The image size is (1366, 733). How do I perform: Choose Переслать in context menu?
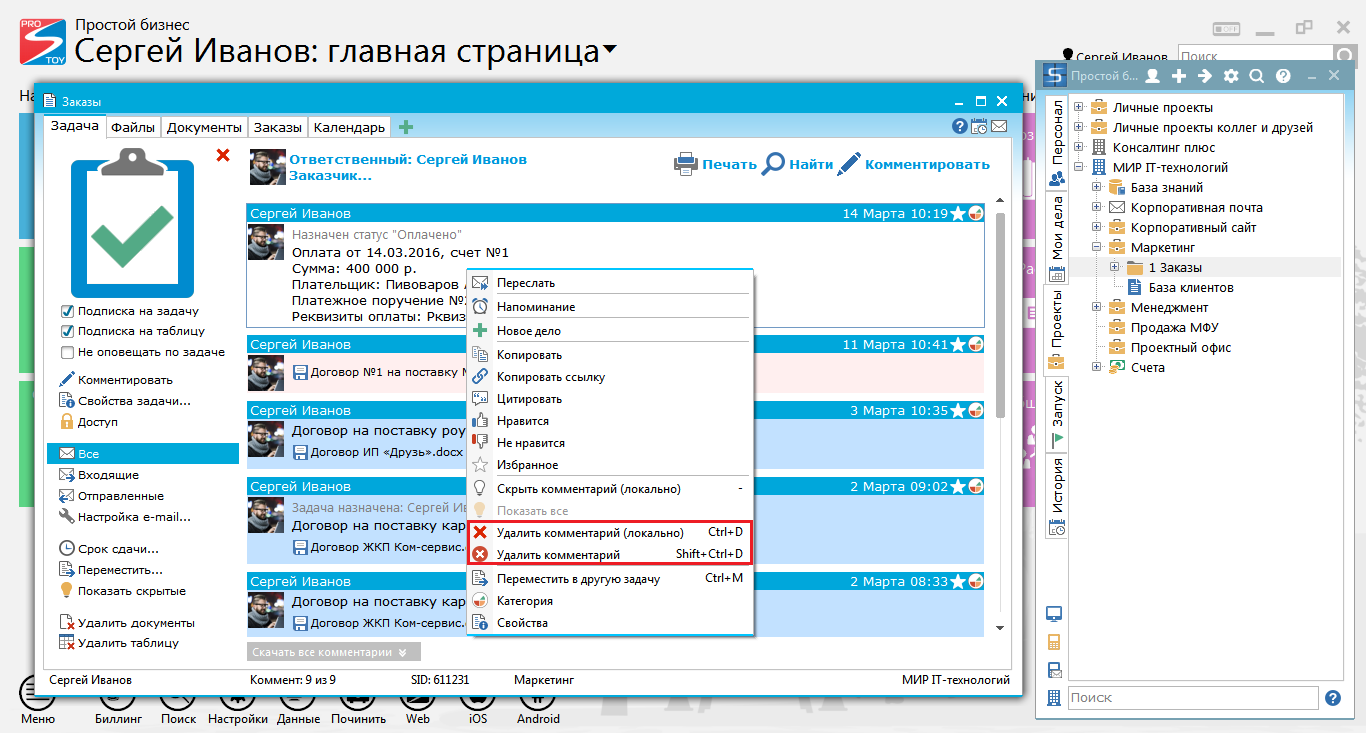click(609, 283)
